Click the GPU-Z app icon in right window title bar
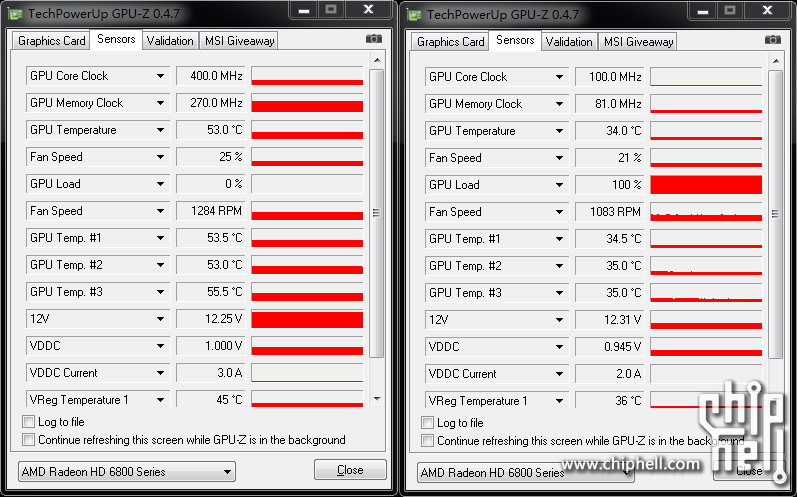The height and width of the screenshot is (497, 797). (x=415, y=15)
